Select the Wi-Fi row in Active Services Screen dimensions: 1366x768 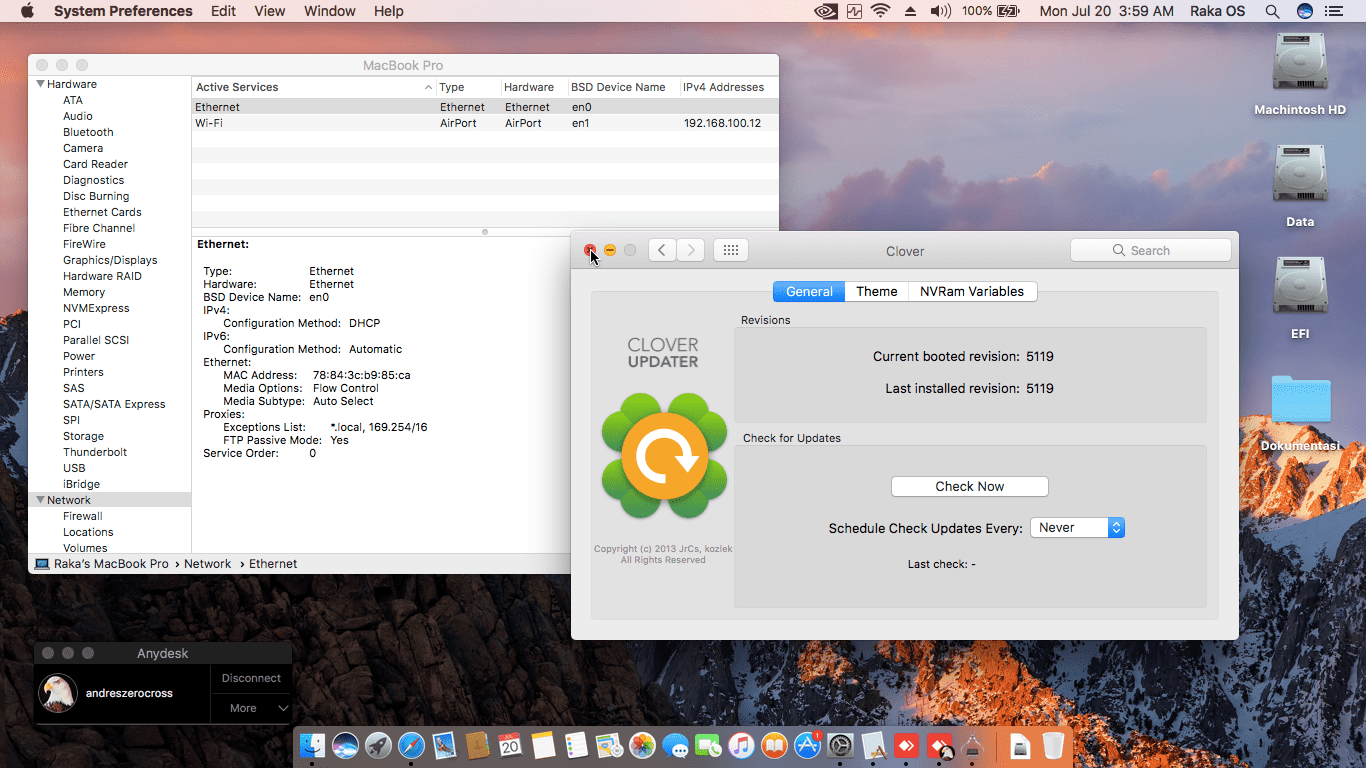tap(485, 123)
